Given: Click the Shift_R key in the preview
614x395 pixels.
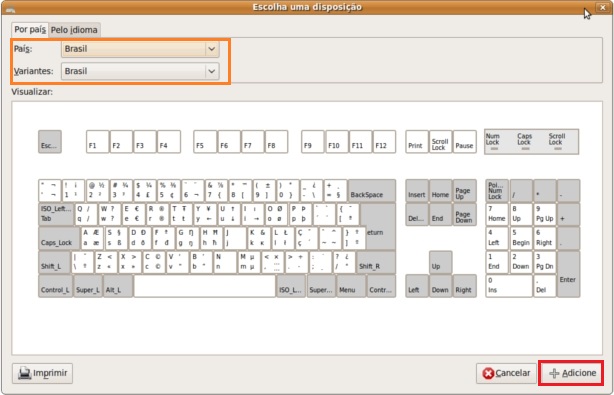Looking at the screenshot, I should pos(376,262).
